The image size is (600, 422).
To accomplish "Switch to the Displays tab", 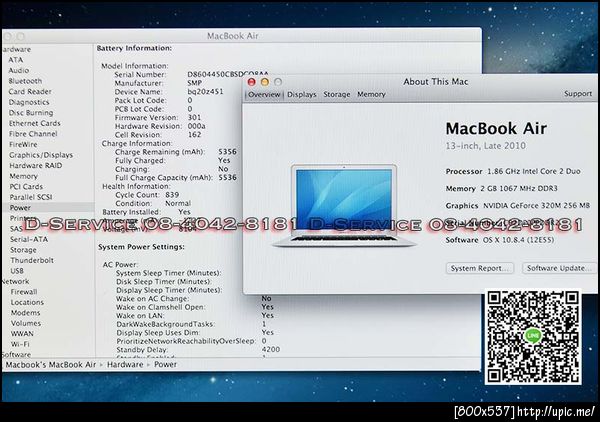I will tap(302, 95).
